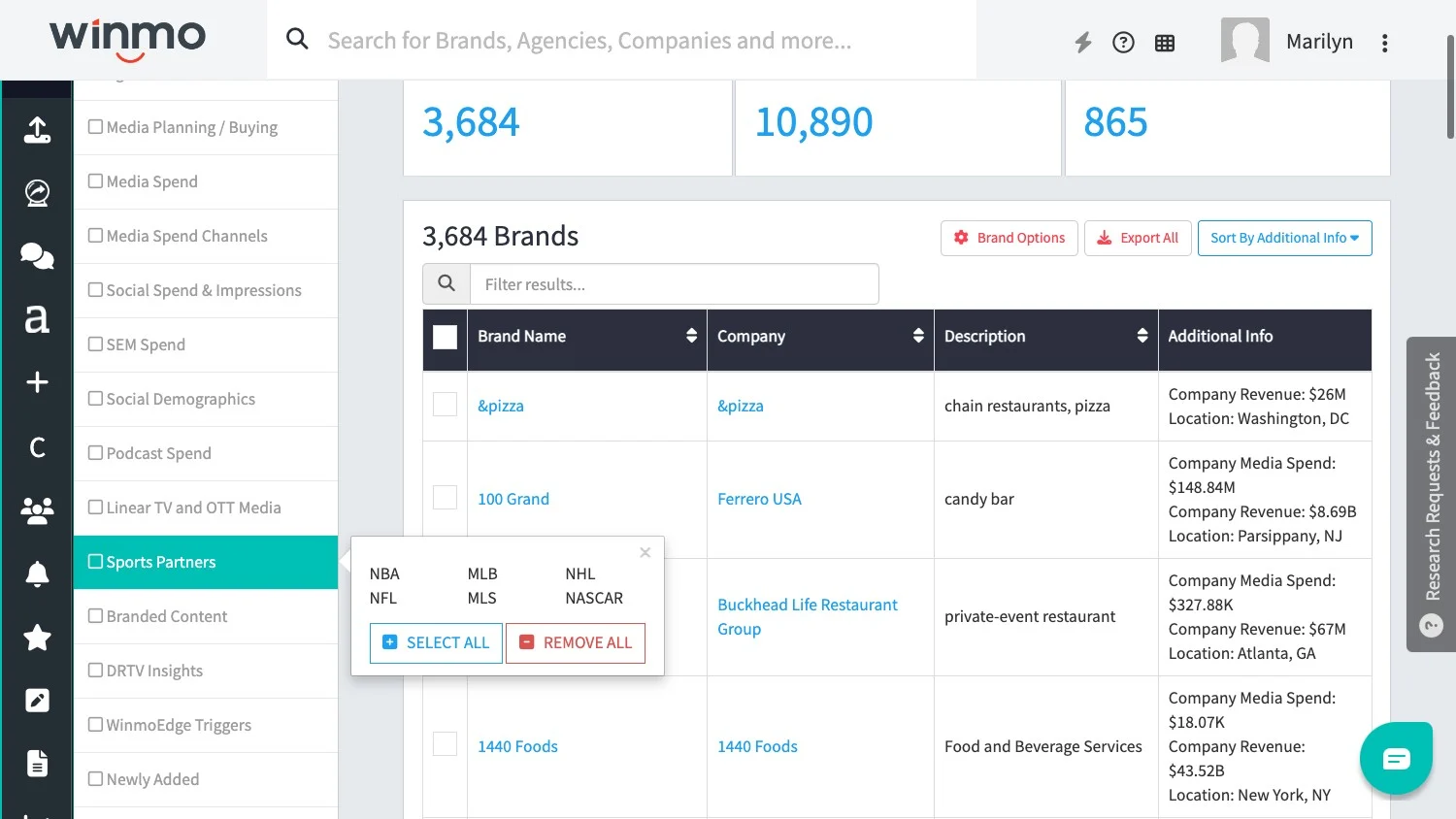Image resolution: width=1456 pixels, height=819 pixels.
Task: Open the upload icon in the sidebar
Action: click(37, 130)
